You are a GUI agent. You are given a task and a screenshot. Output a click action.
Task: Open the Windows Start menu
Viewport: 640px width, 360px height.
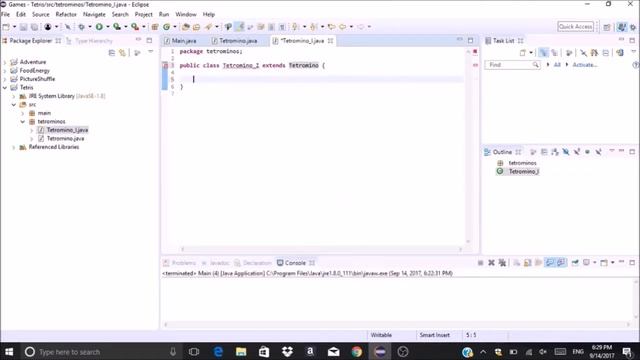pyautogui.click(x=9, y=352)
